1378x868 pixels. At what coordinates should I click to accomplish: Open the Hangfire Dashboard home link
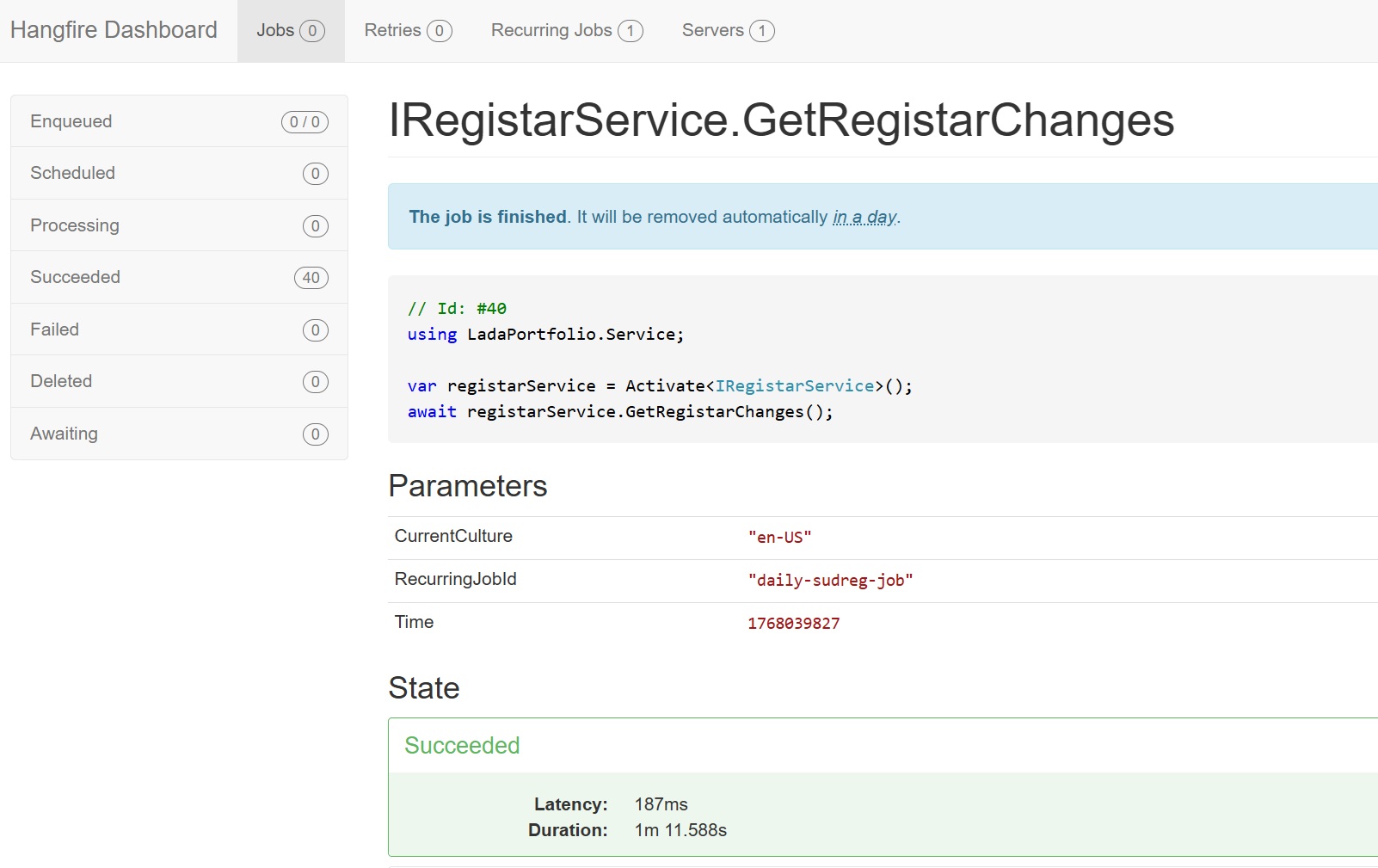(114, 30)
